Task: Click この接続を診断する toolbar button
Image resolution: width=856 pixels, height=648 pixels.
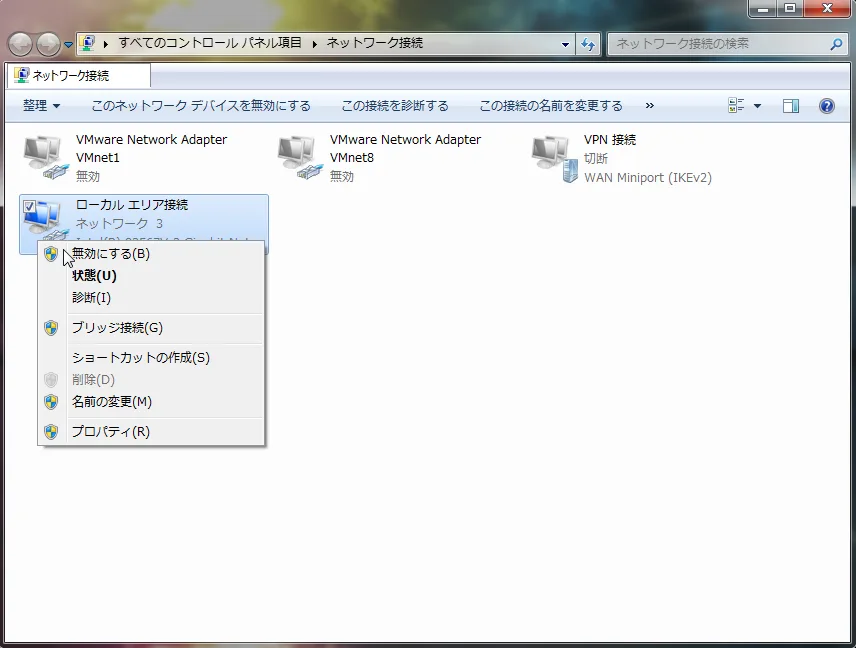Action: 395,105
